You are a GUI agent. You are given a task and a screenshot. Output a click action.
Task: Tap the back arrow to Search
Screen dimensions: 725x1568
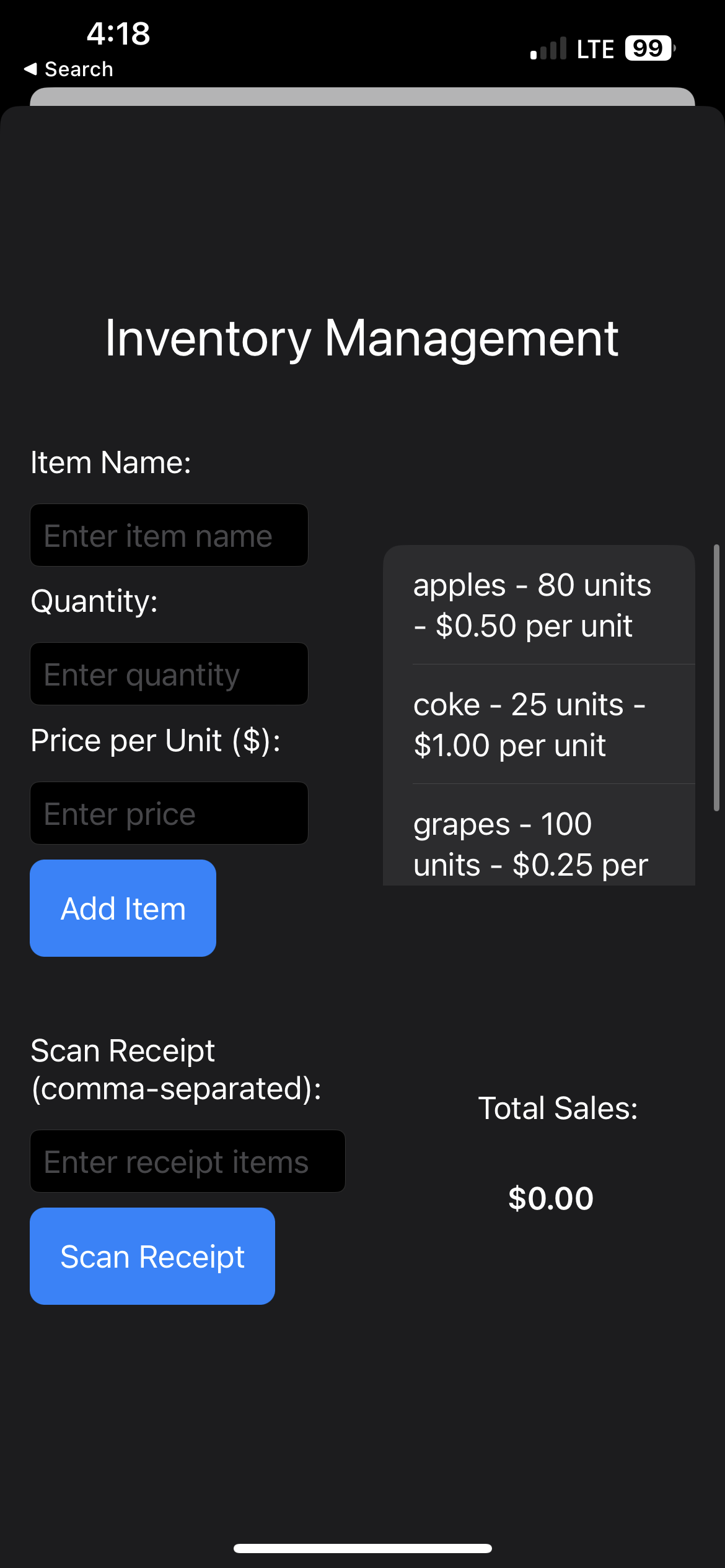click(68, 69)
